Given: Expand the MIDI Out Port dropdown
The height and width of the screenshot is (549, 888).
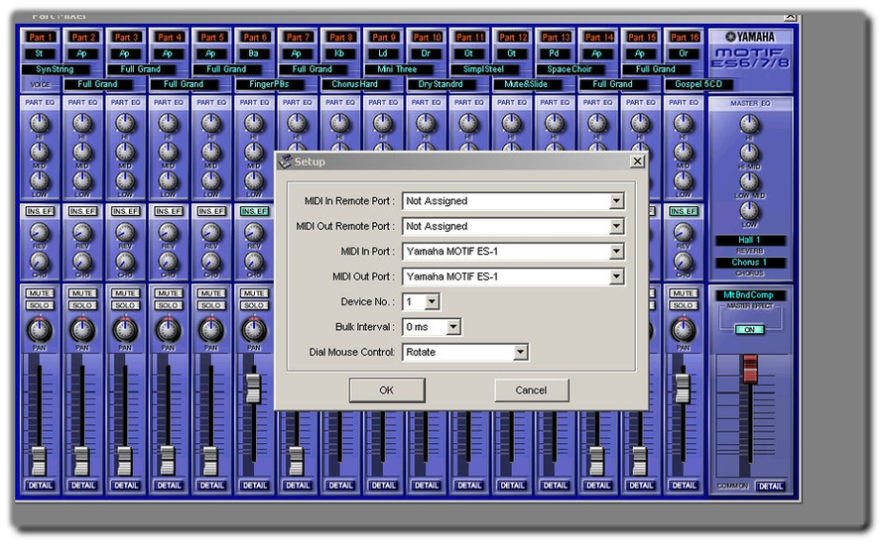Looking at the screenshot, I should tap(617, 277).
